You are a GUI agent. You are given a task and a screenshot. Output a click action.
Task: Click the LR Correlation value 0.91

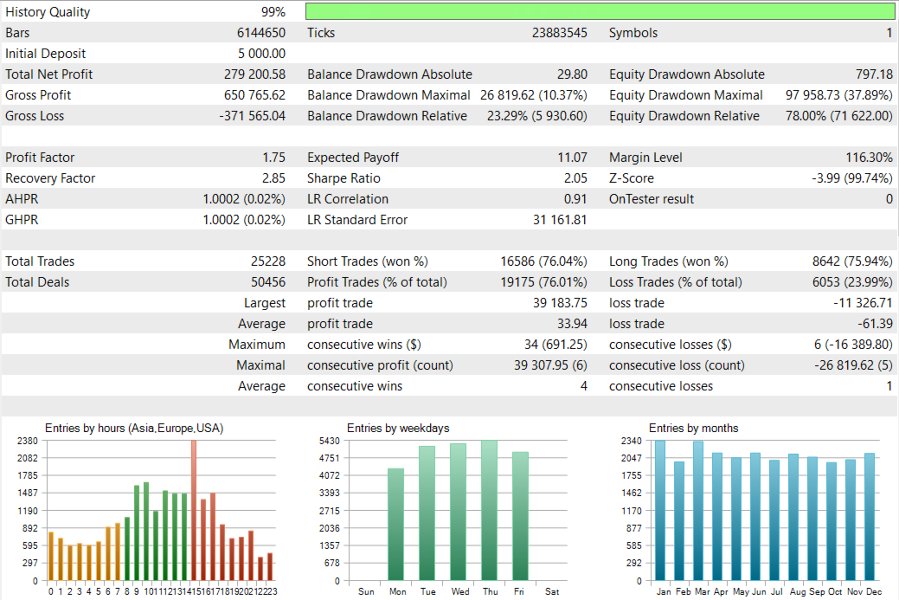(576, 199)
